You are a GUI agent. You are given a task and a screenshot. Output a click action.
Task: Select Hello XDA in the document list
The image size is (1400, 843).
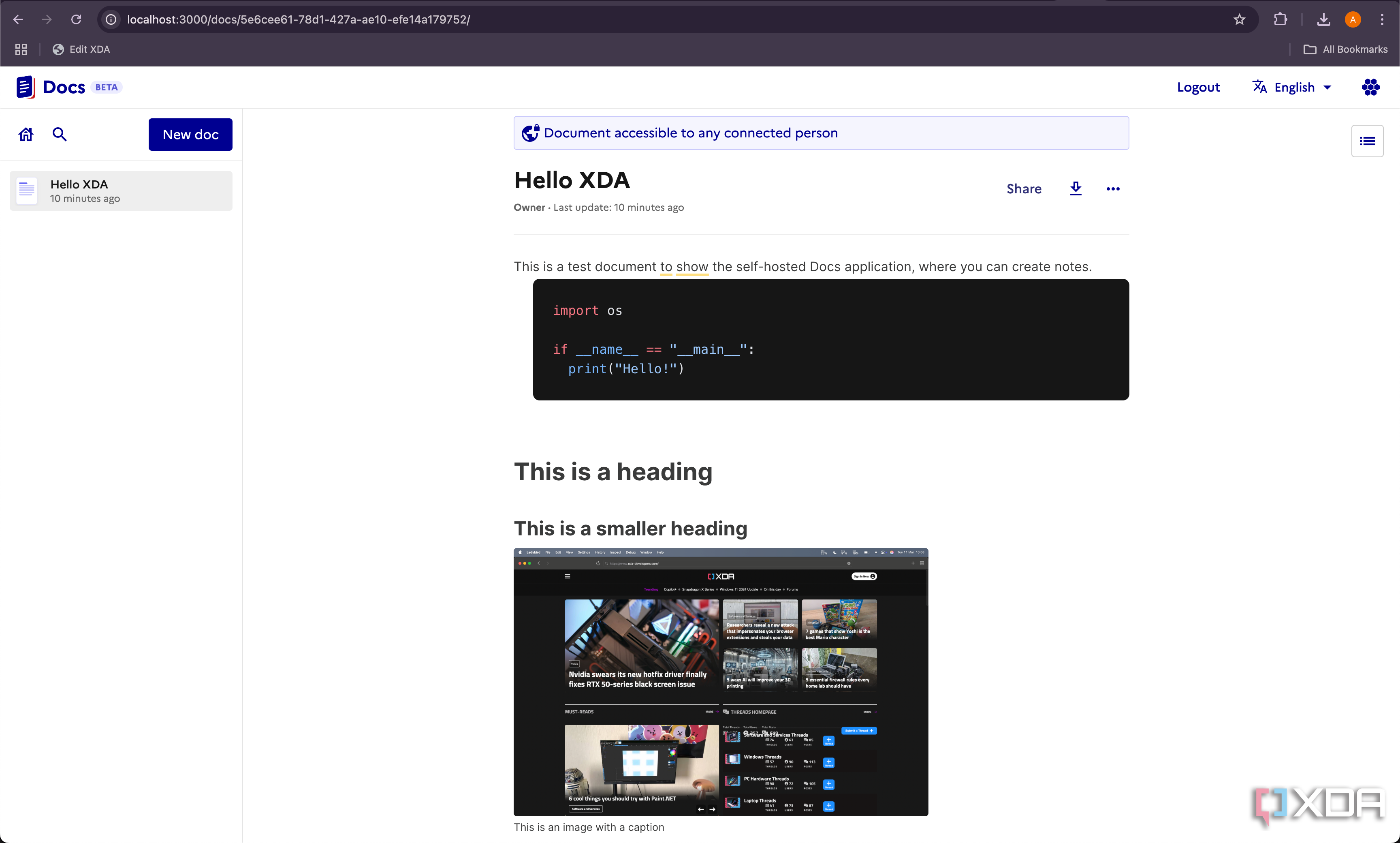[121, 191]
